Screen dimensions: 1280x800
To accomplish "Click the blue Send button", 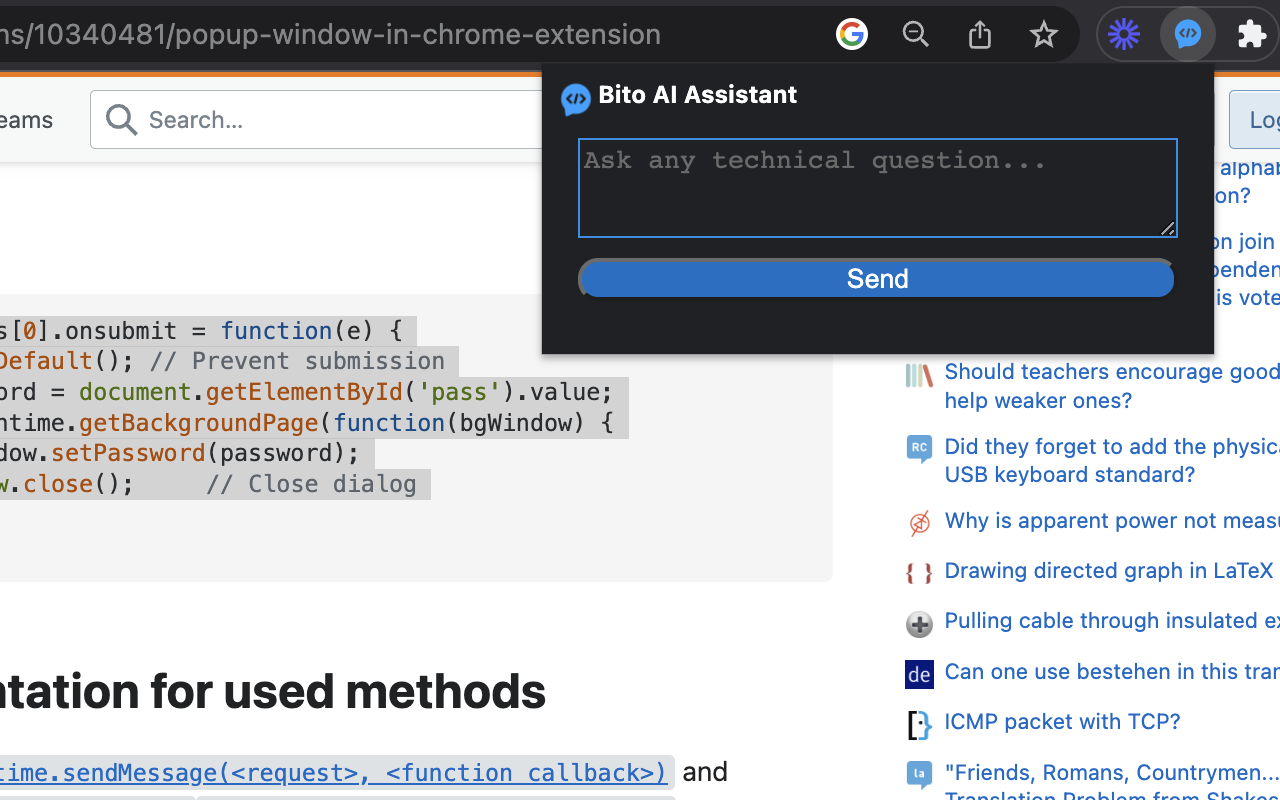I will [x=878, y=278].
